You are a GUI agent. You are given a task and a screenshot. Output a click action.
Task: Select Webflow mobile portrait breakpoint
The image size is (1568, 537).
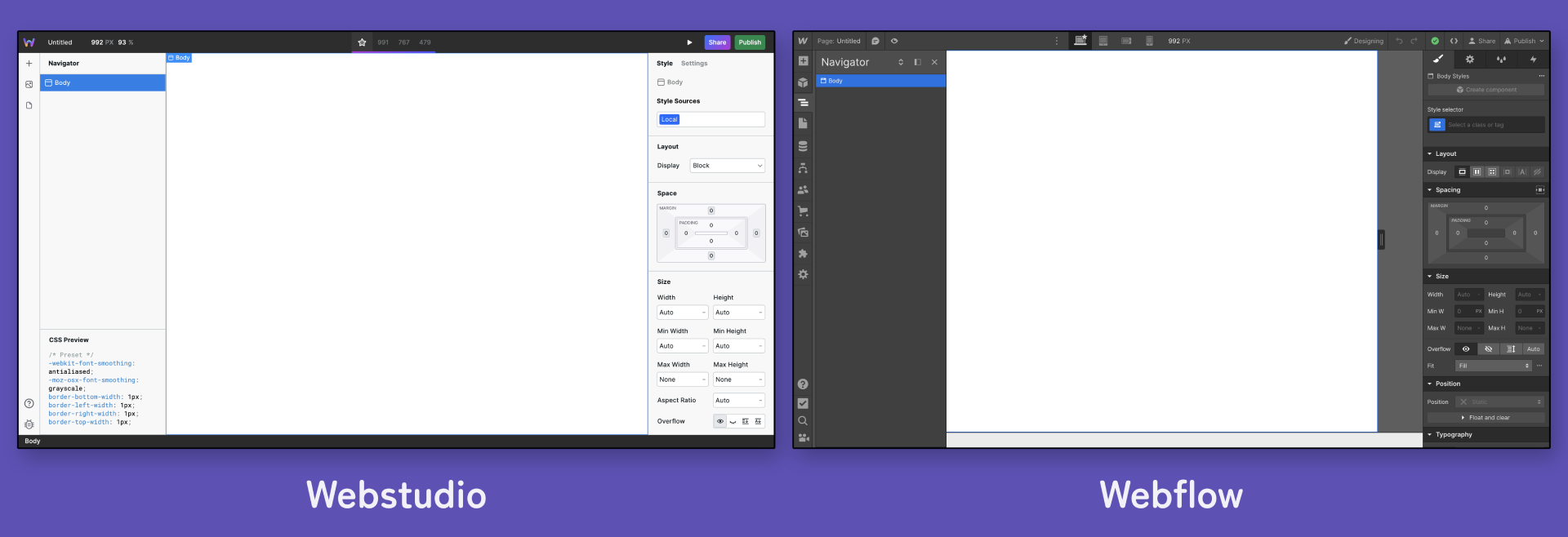[1149, 41]
